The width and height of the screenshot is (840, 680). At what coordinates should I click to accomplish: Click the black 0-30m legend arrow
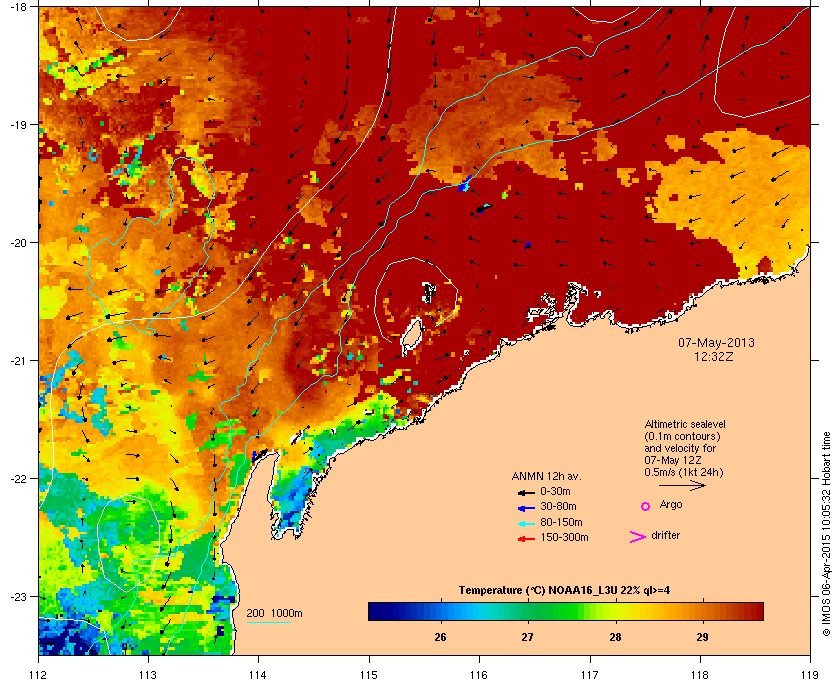pos(526,492)
